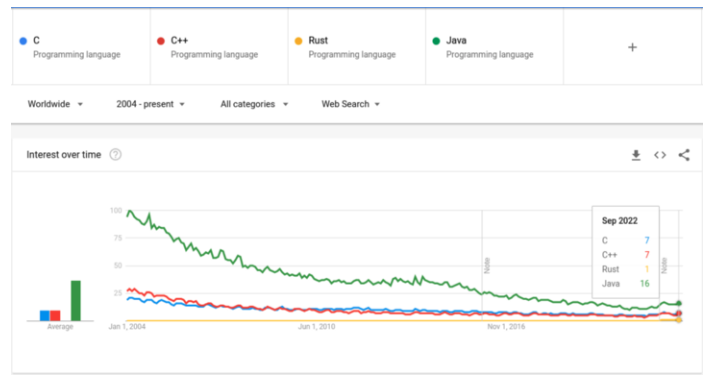Image resolution: width=708 pixels, height=379 pixels.
Task: Edit the Rust search term card
Action: 357,47
